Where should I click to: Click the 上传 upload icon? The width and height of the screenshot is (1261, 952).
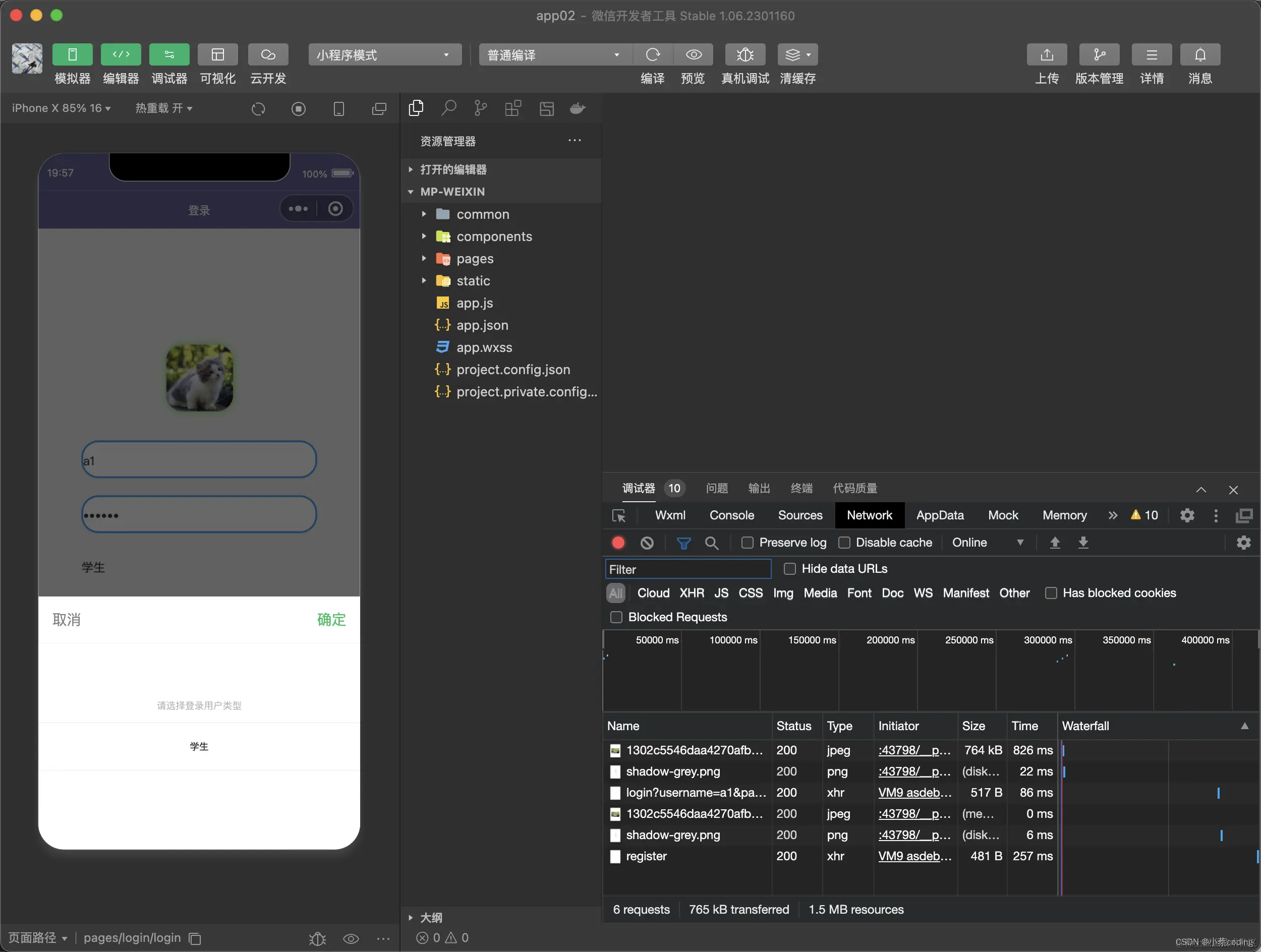click(x=1046, y=54)
